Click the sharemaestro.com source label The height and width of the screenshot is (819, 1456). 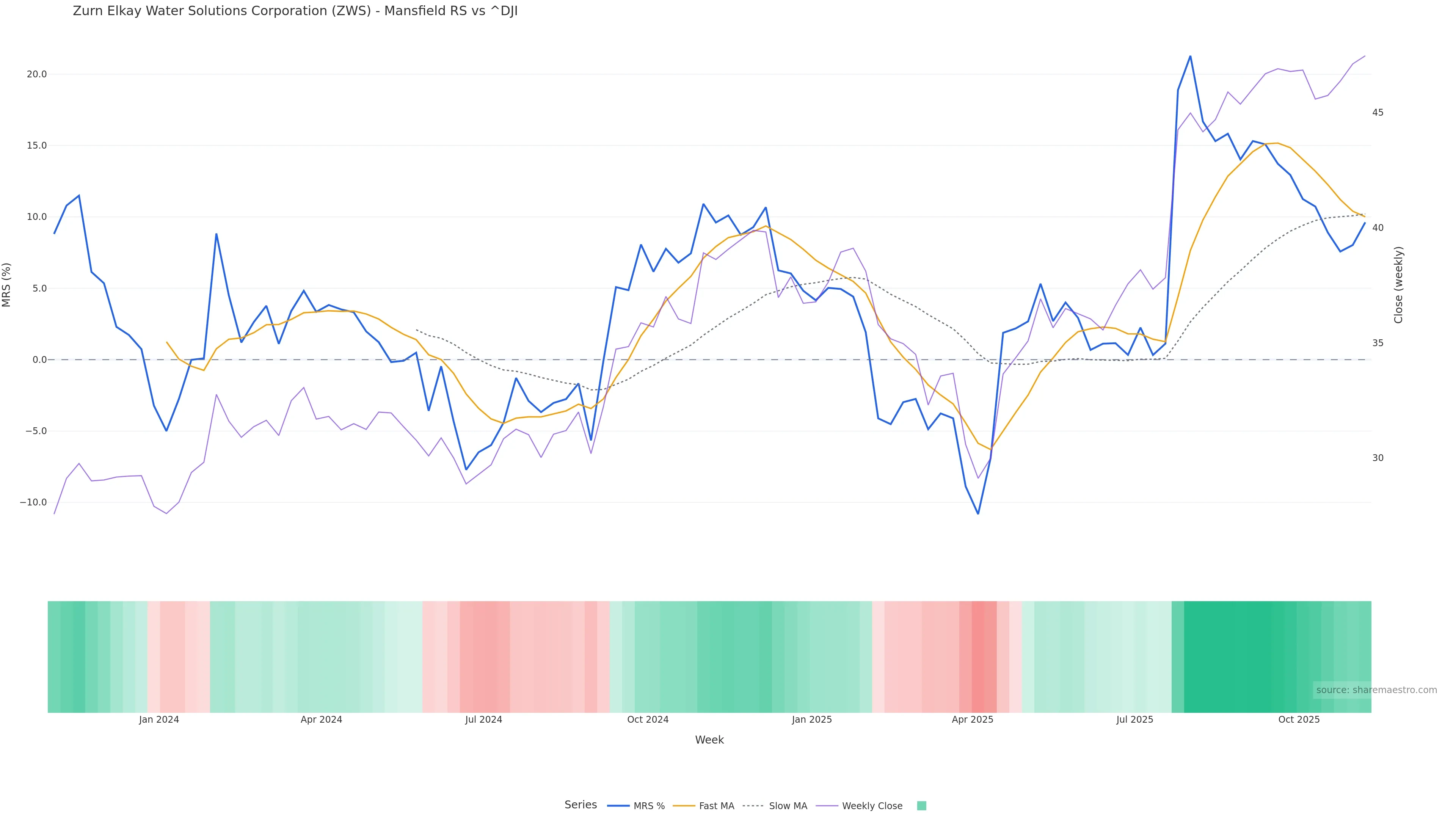1376,690
